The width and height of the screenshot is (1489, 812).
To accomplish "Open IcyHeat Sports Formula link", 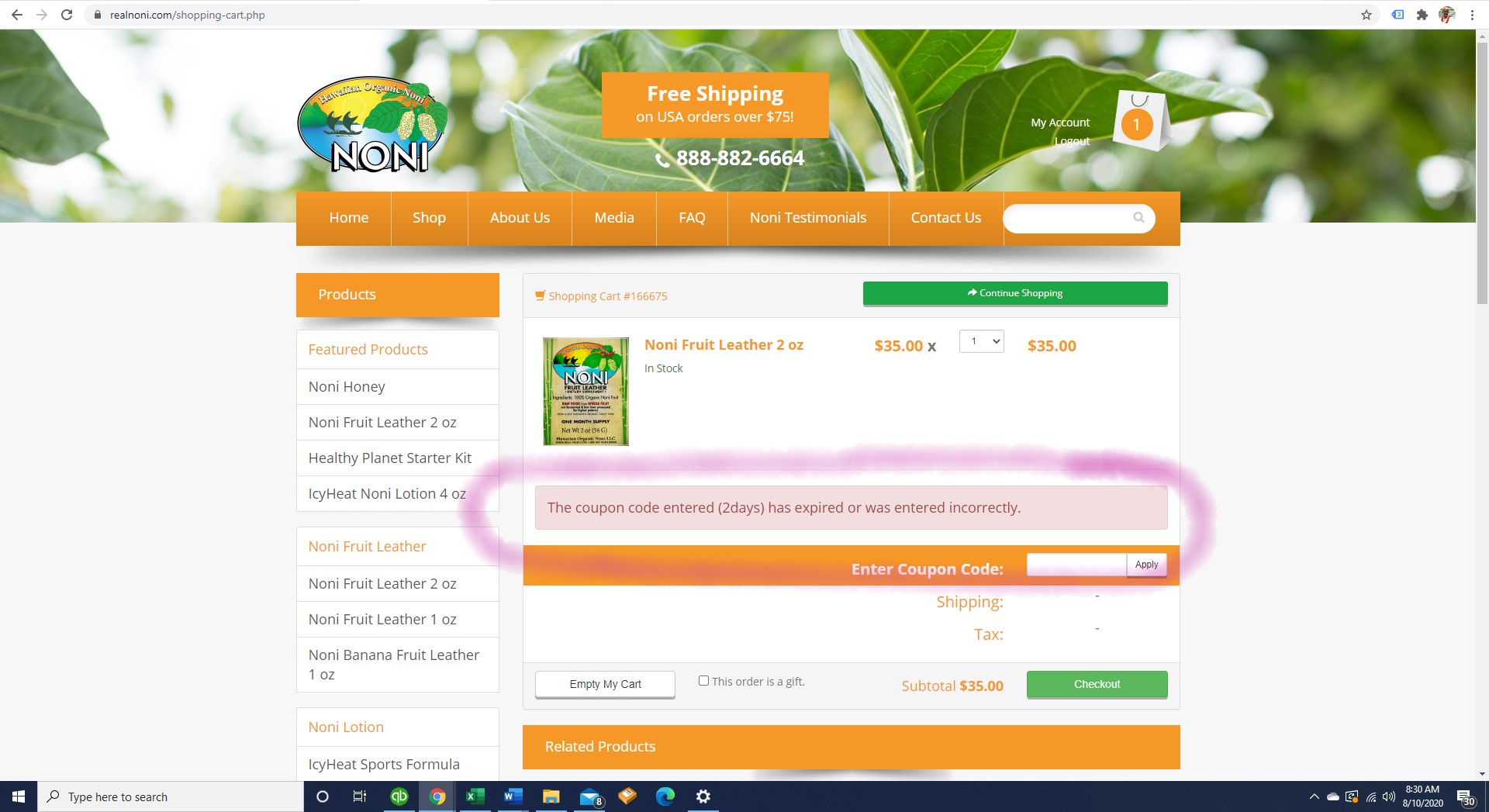I will pyautogui.click(x=384, y=765).
